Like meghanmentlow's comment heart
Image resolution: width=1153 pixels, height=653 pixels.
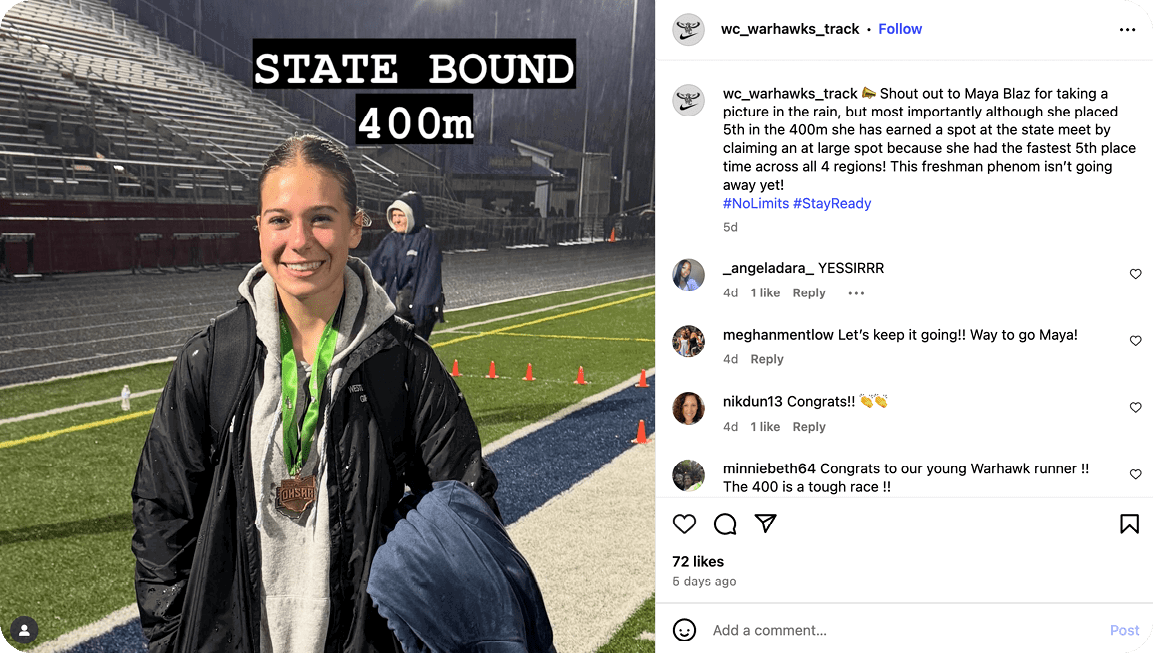(1135, 340)
